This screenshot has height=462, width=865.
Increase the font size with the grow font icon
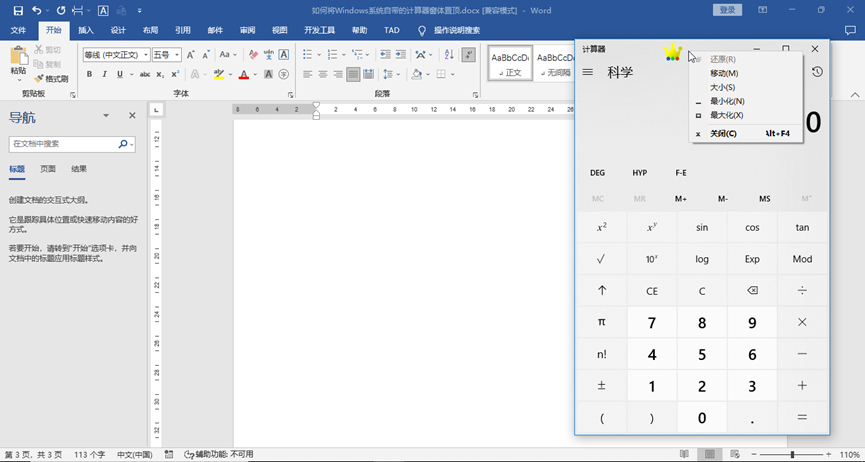[x=190, y=55]
